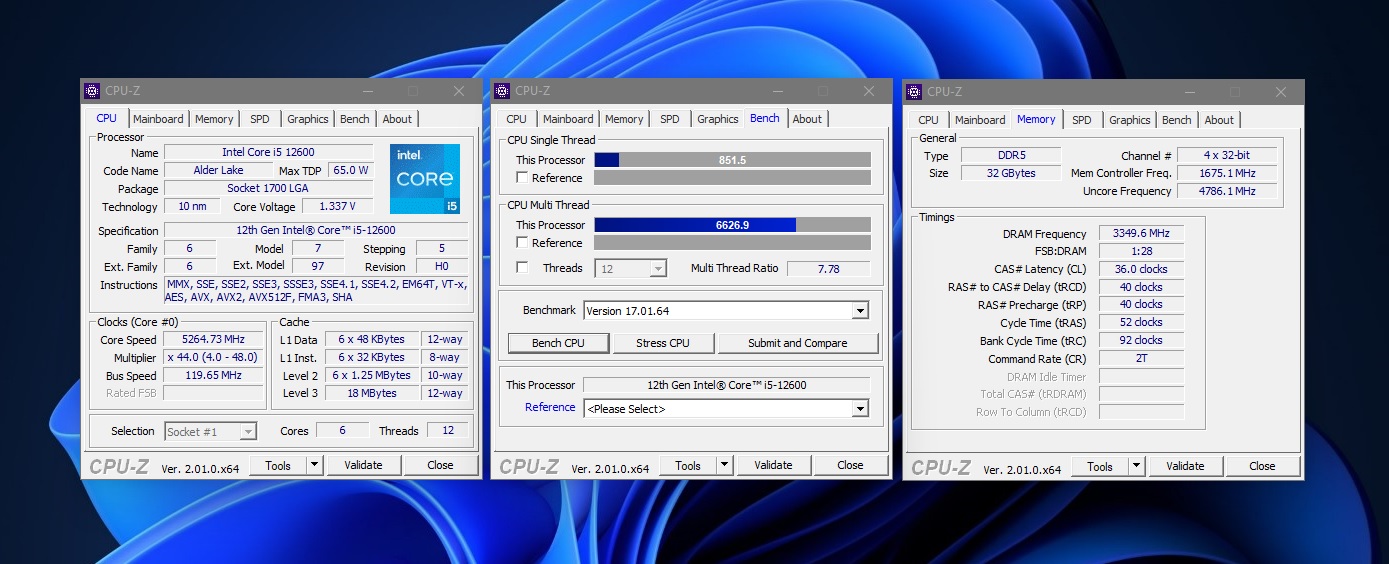Image resolution: width=1389 pixels, height=564 pixels.
Task: Switch to About tab in the benchmark window
Action: coord(807,119)
